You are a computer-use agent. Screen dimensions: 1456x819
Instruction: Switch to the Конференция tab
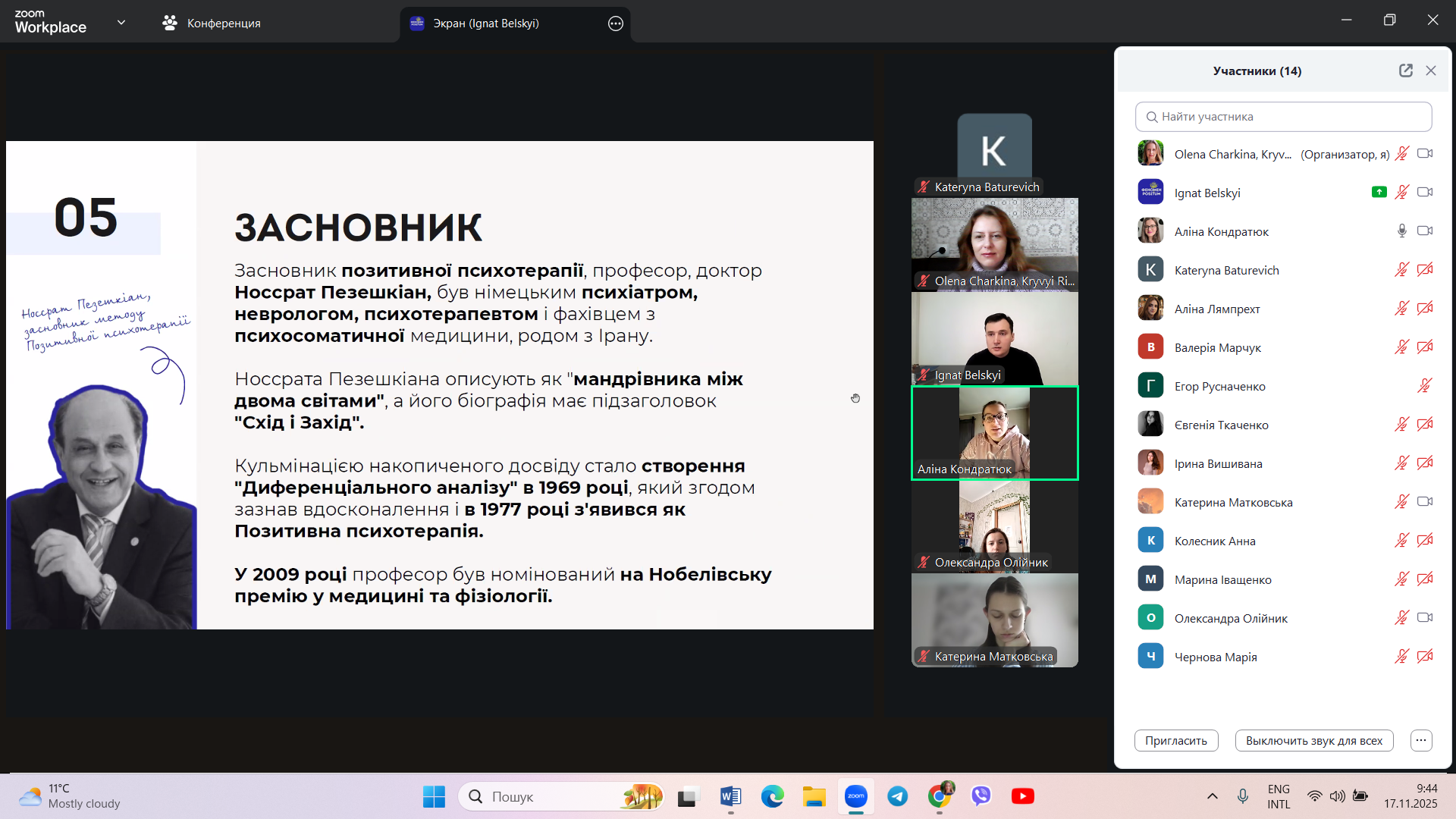(x=212, y=24)
